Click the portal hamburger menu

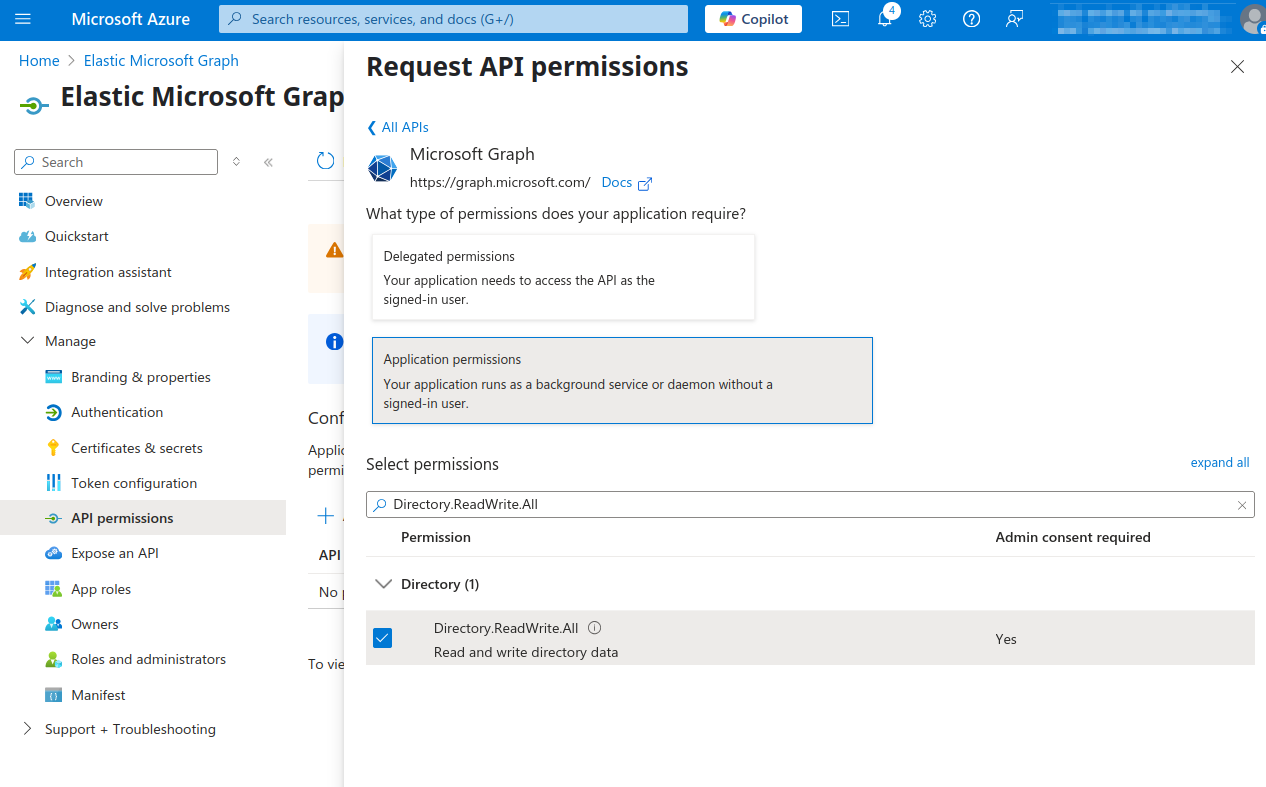tap(24, 18)
